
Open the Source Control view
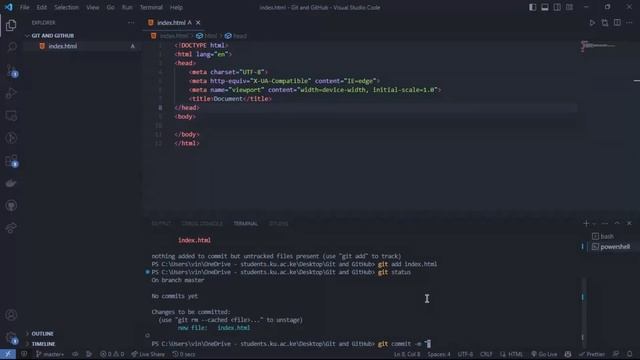point(11,71)
